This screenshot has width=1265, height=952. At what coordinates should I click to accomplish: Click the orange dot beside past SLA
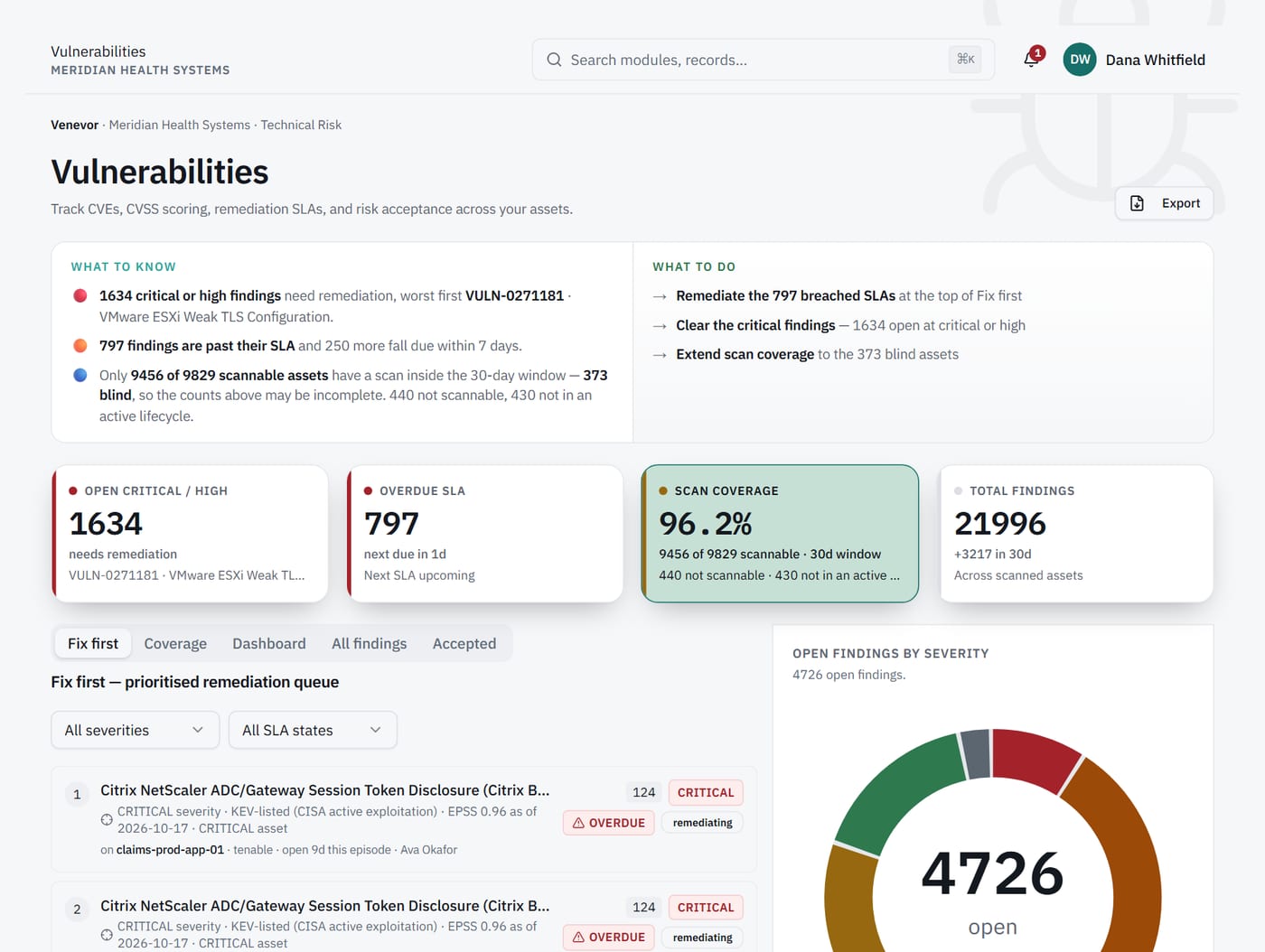click(80, 346)
